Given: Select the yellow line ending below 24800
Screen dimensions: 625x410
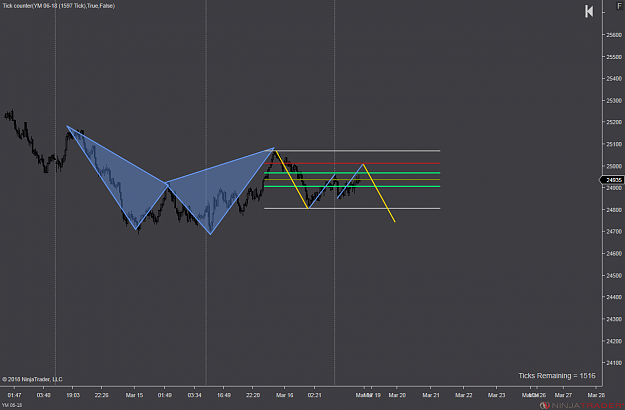Looking at the screenshot, I should click(x=379, y=194).
